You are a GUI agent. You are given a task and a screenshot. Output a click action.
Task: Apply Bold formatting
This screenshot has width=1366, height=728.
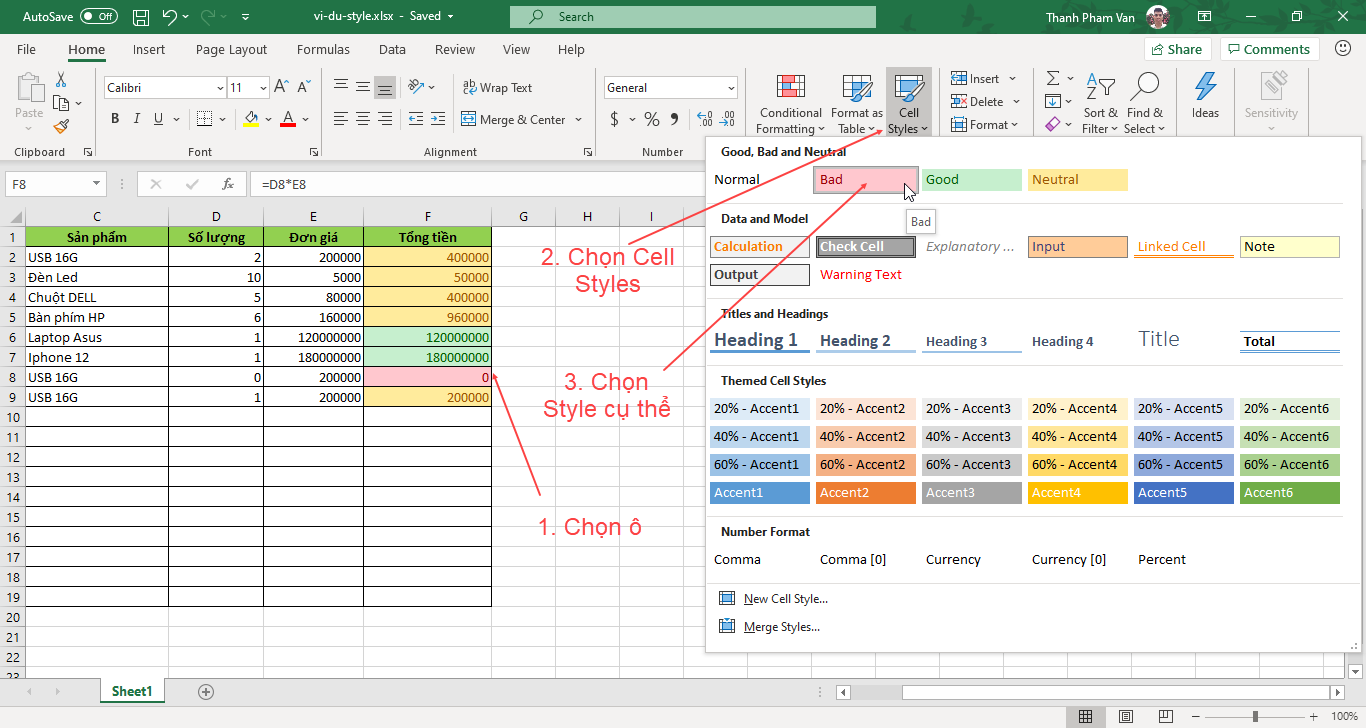pyautogui.click(x=115, y=119)
